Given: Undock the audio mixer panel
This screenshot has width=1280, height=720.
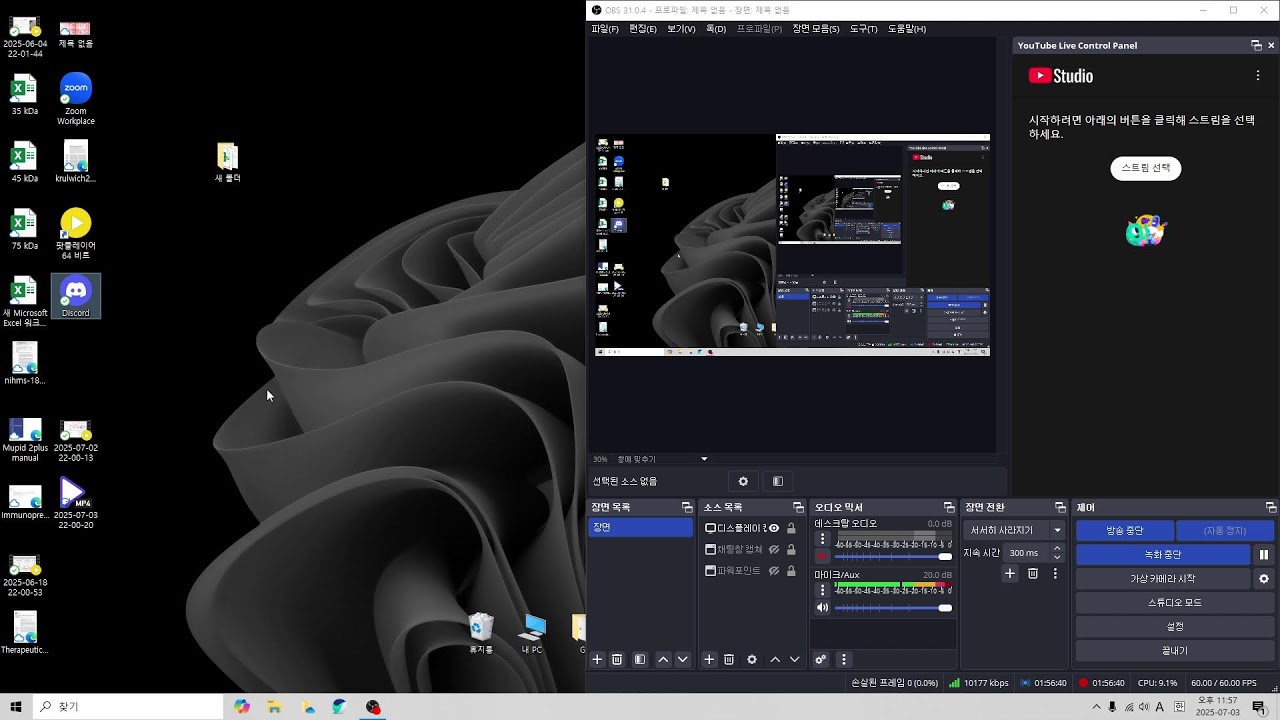Looking at the screenshot, I should pyautogui.click(x=949, y=508).
